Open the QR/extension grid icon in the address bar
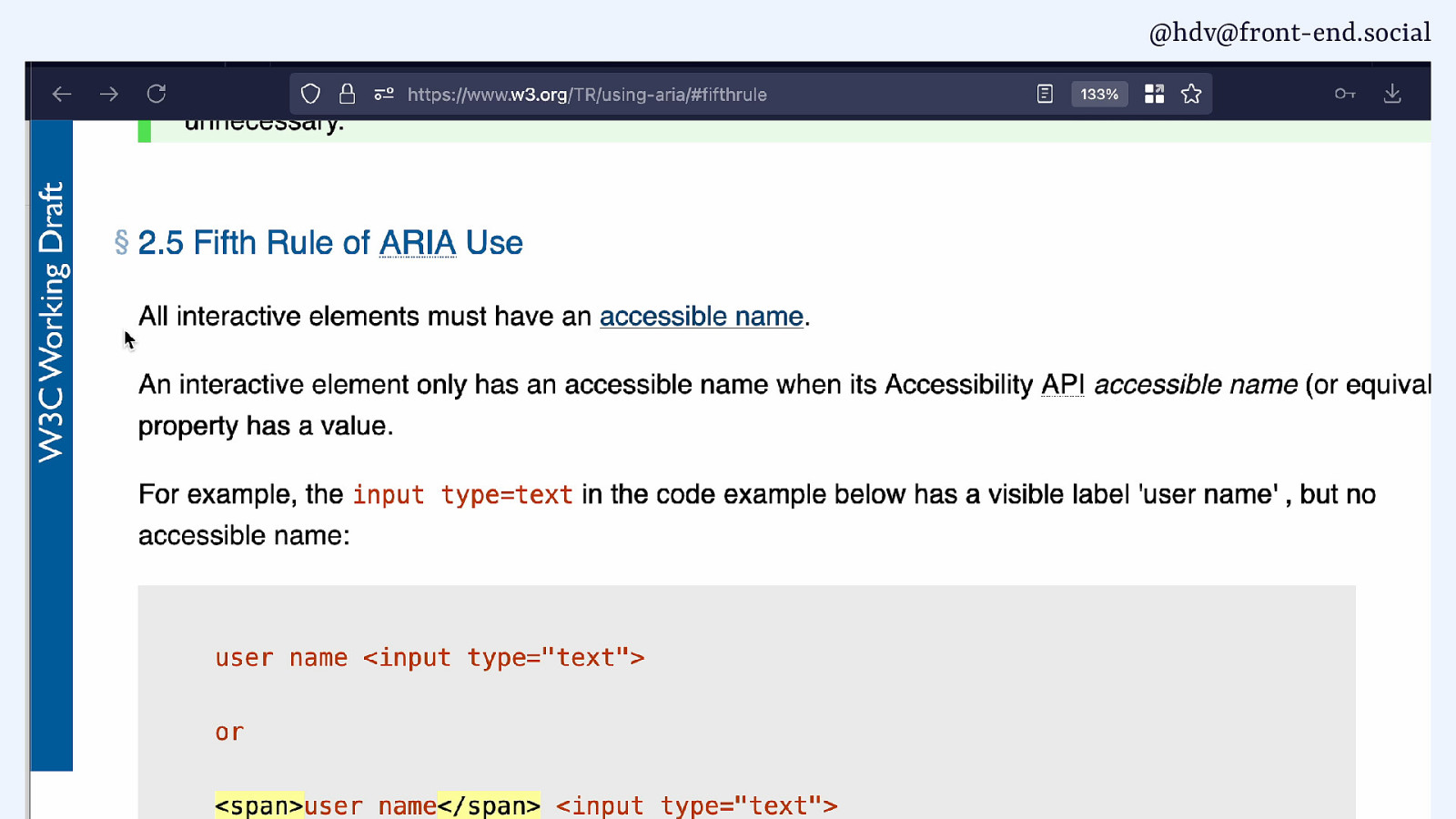The width and height of the screenshot is (1456, 819). click(x=1155, y=94)
